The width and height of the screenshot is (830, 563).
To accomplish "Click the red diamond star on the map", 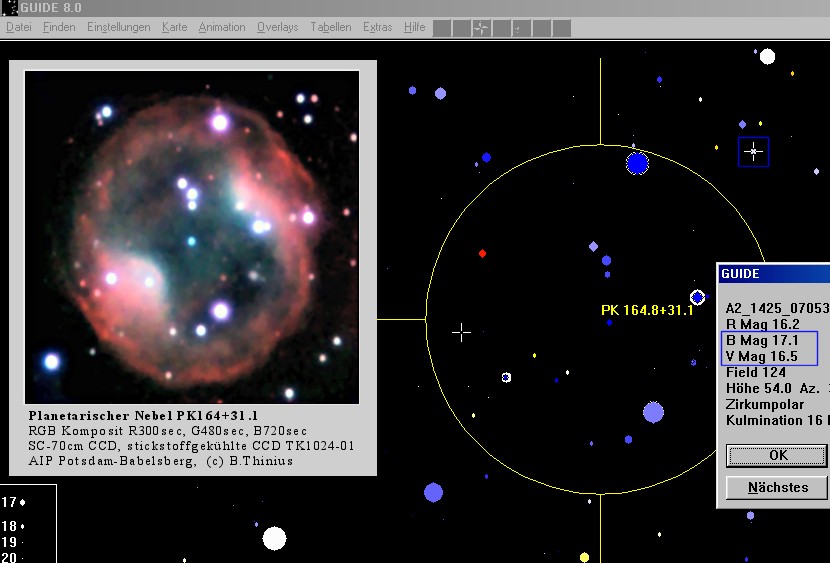I will [482, 254].
